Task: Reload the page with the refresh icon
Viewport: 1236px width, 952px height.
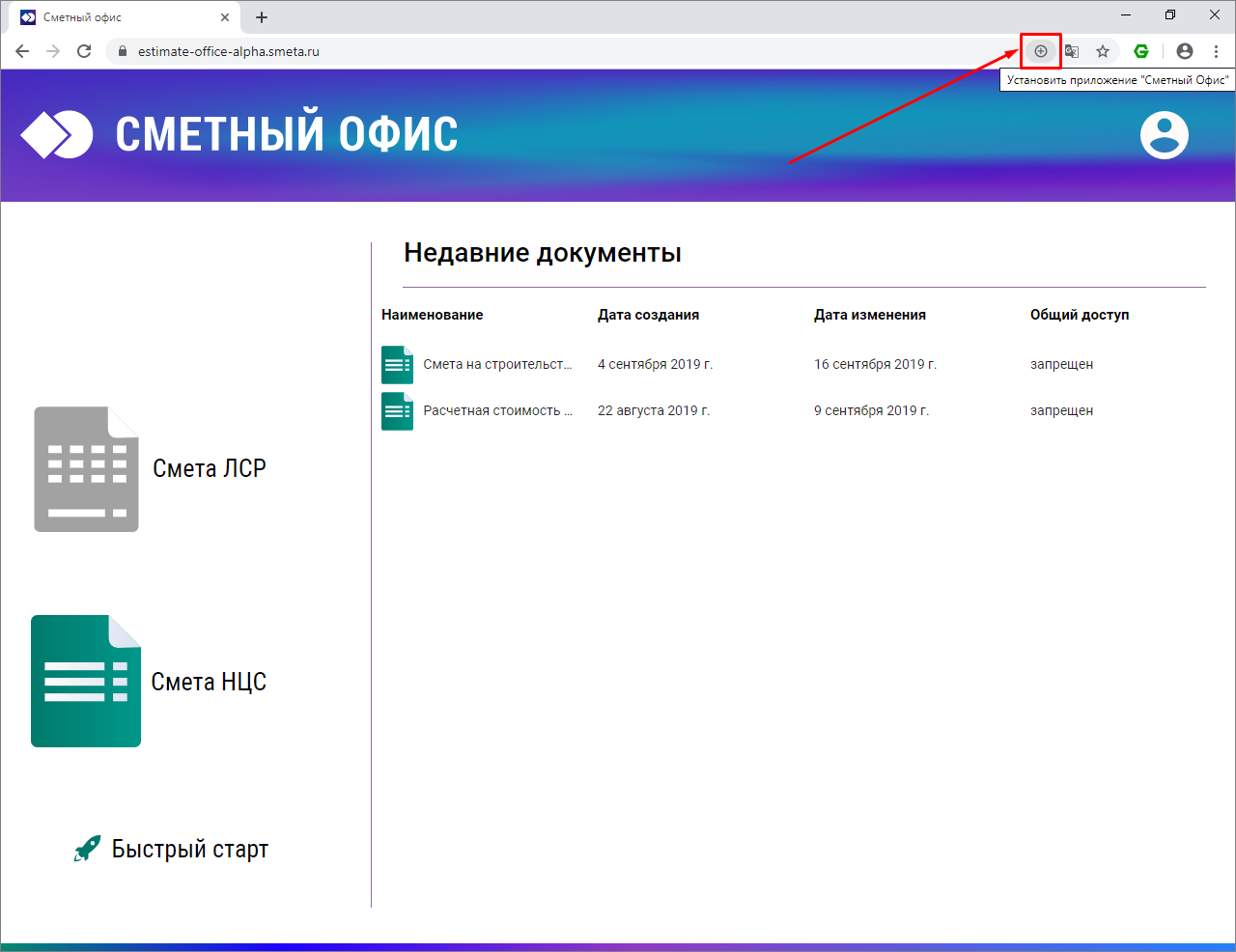Action: (x=84, y=51)
